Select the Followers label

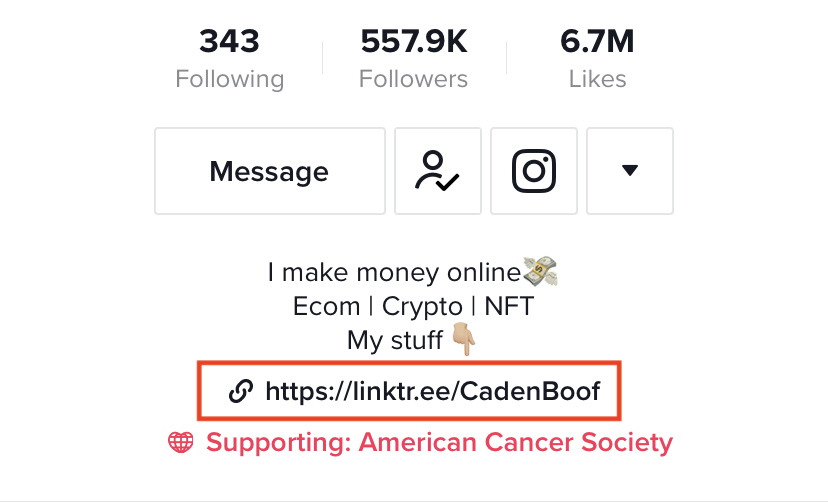[x=413, y=79]
